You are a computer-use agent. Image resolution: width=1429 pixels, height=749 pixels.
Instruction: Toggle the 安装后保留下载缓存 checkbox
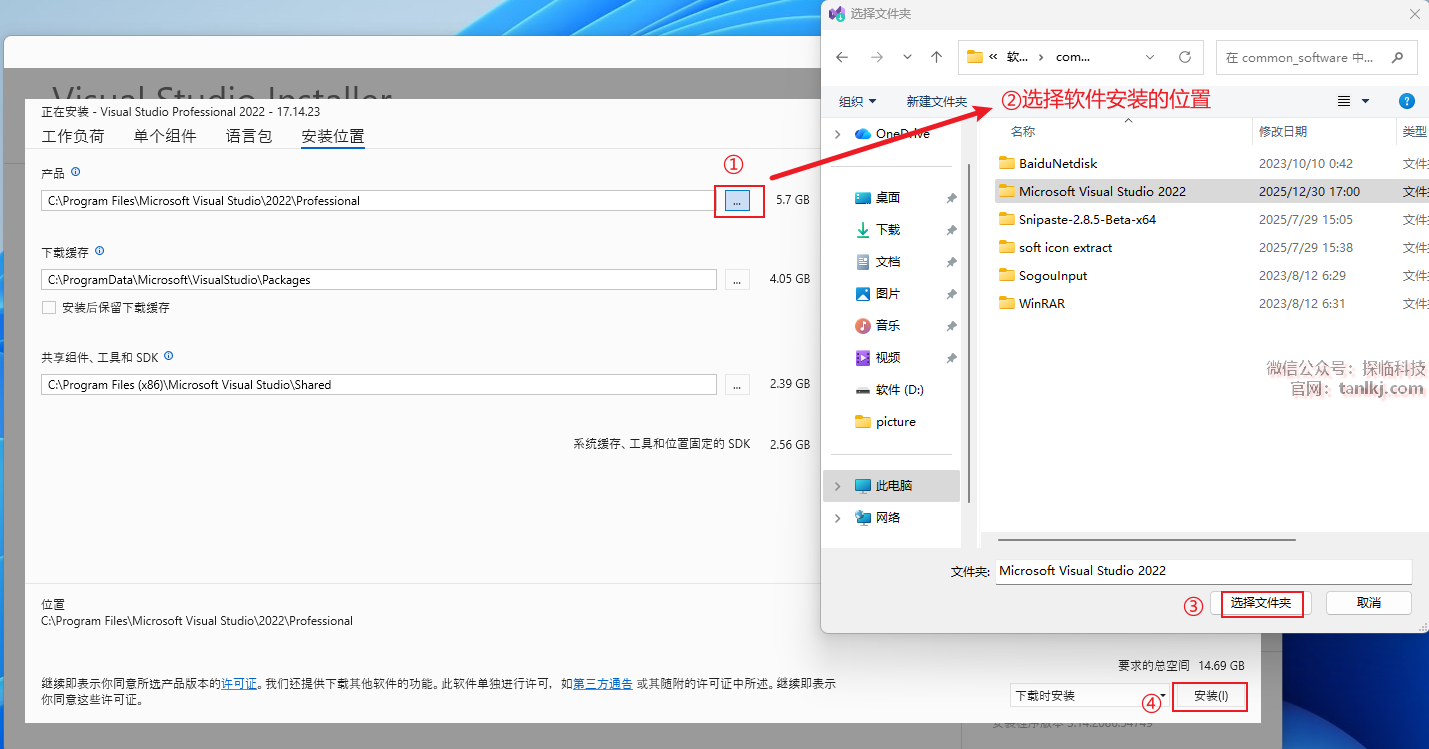[49, 308]
